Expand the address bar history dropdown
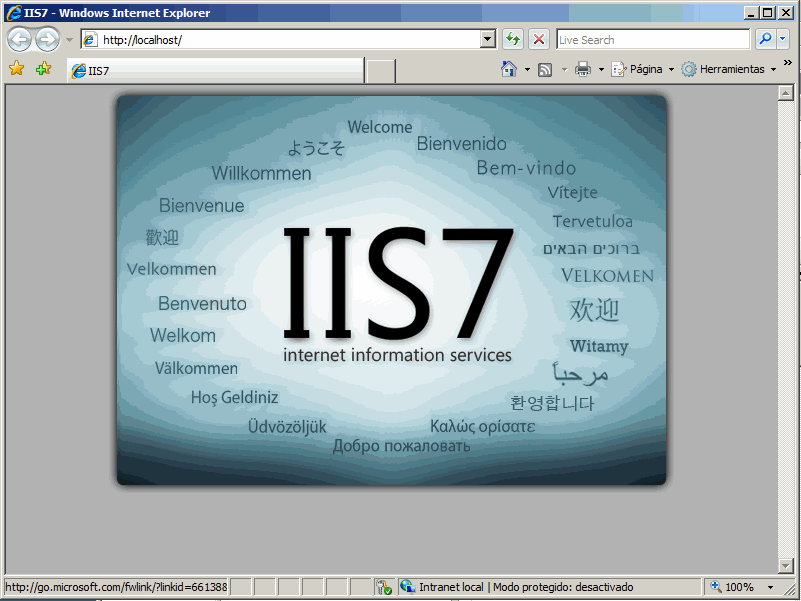This screenshot has height=601, width=801. [x=488, y=39]
